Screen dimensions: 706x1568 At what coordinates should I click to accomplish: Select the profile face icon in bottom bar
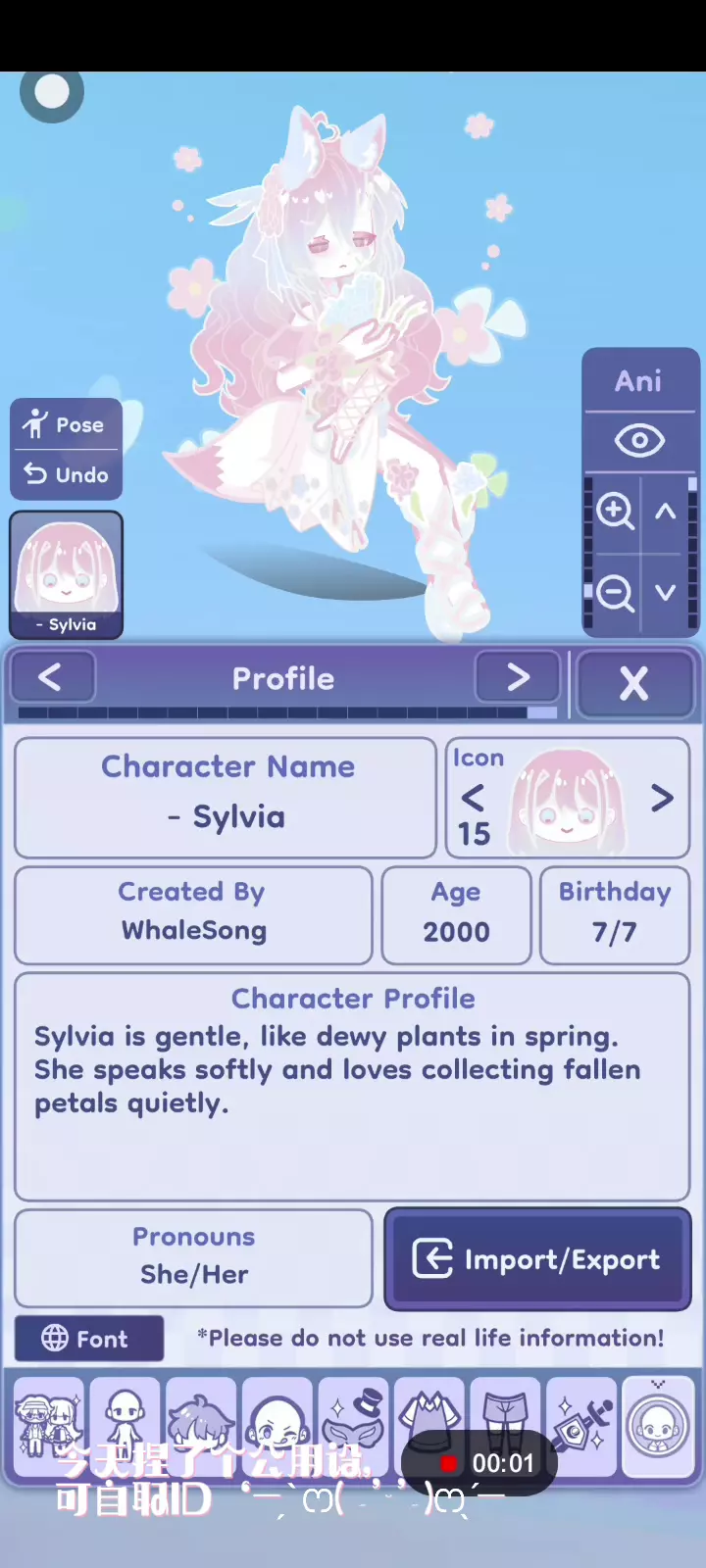658,1426
